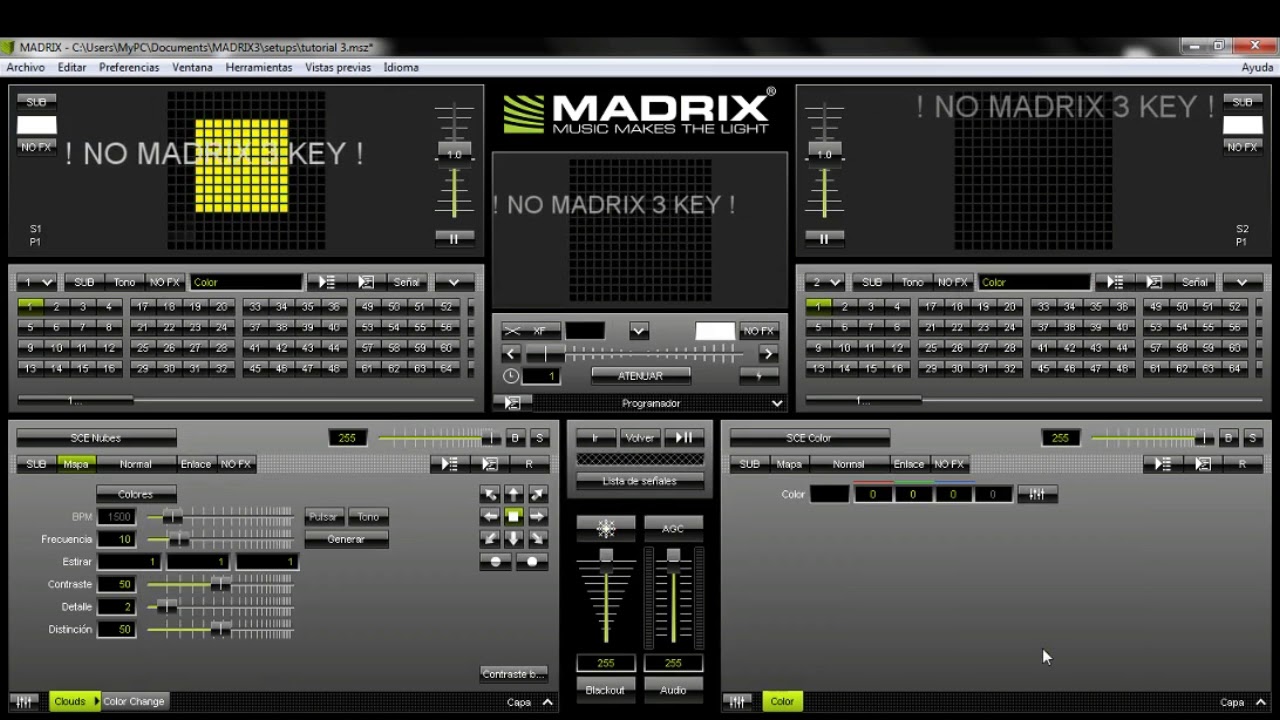Click the left arrow direction button

pos(490,517)
